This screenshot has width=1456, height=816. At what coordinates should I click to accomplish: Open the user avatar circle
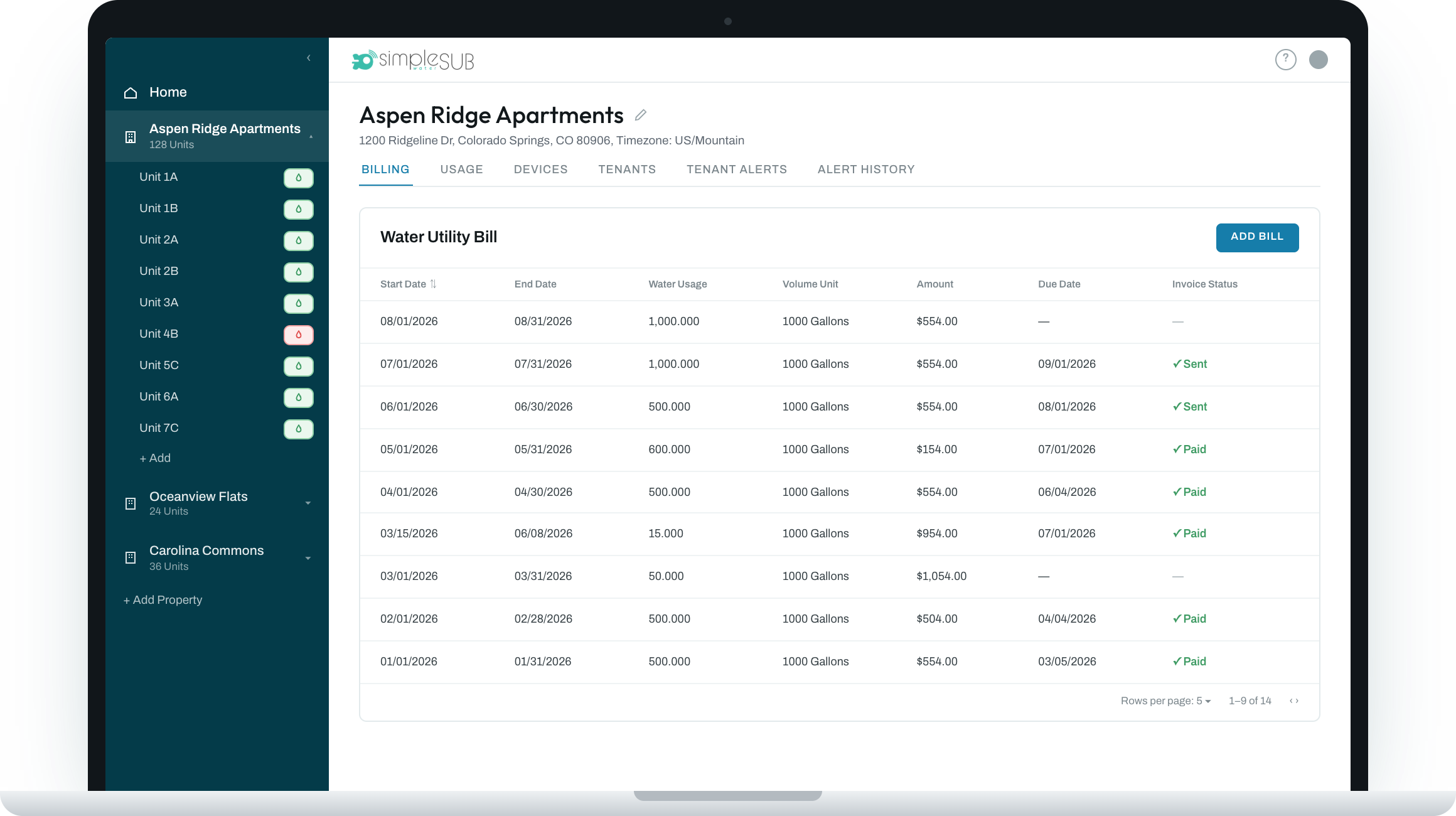point(1319,60)
